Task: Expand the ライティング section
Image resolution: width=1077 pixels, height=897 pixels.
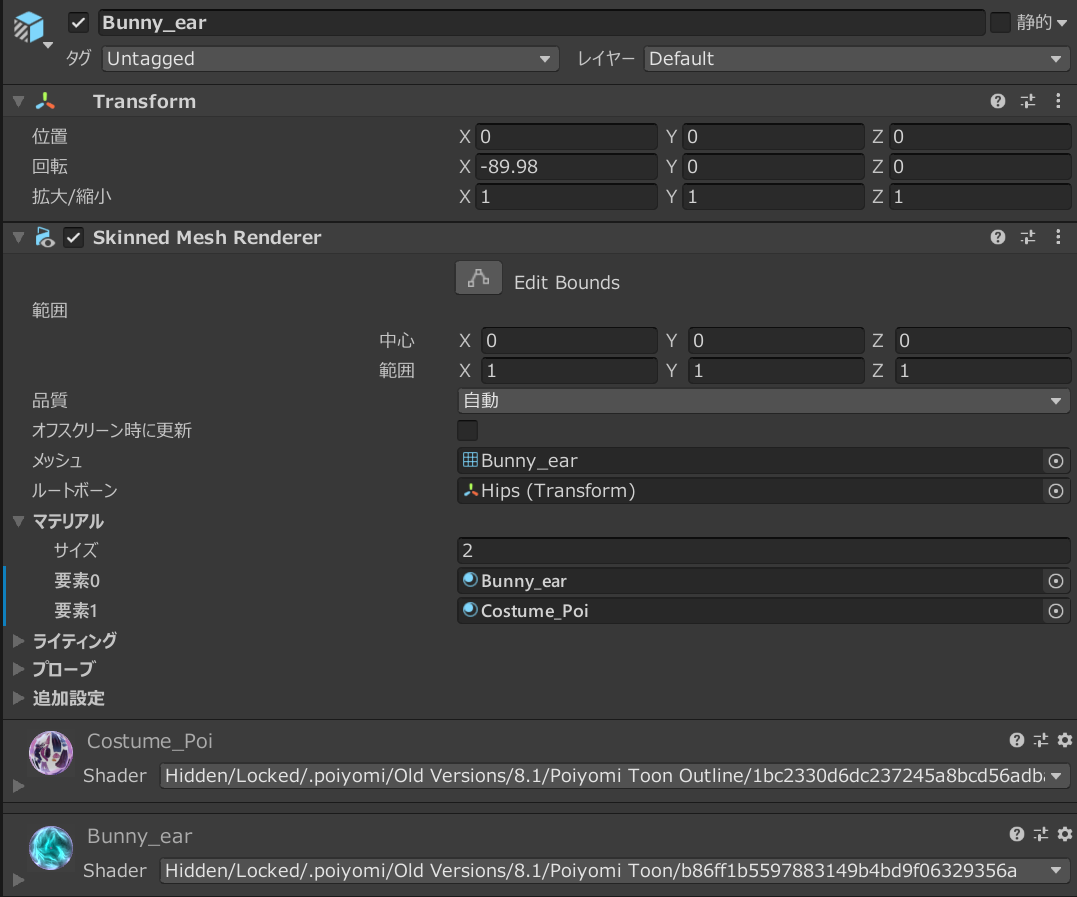Action: point(18,640)
